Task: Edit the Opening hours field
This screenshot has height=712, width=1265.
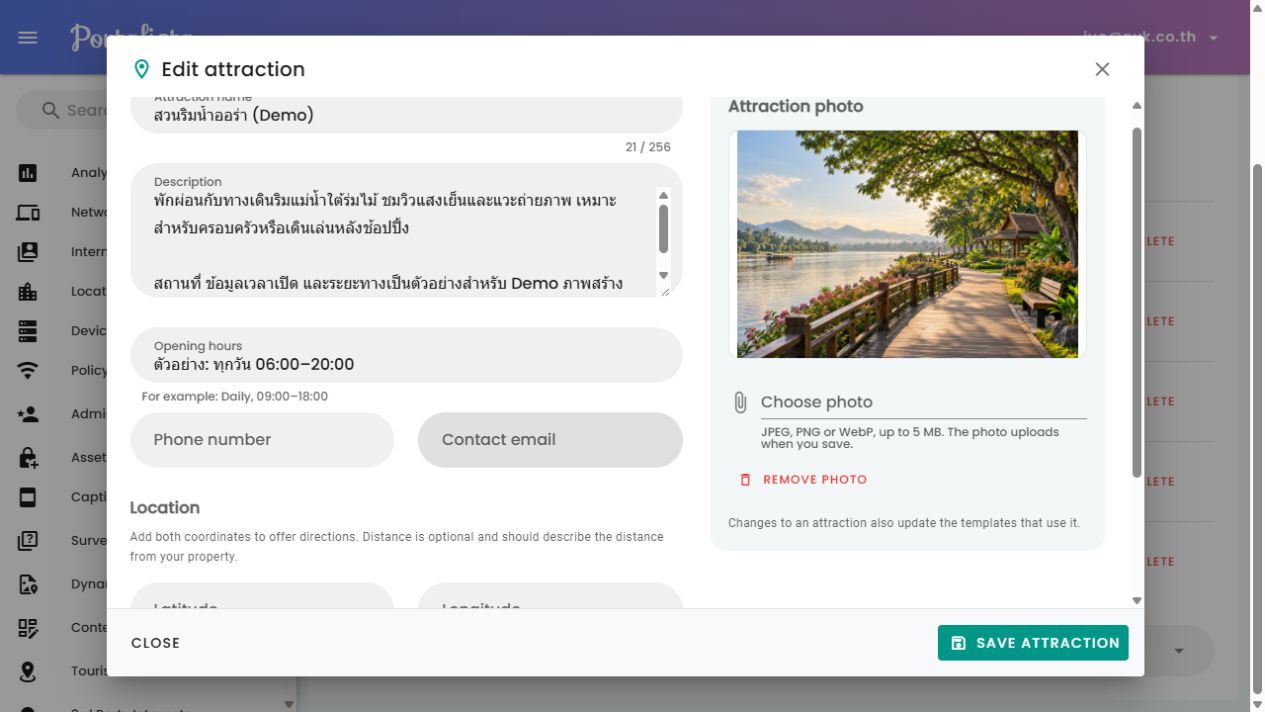Action: click(x=407, y=355)
